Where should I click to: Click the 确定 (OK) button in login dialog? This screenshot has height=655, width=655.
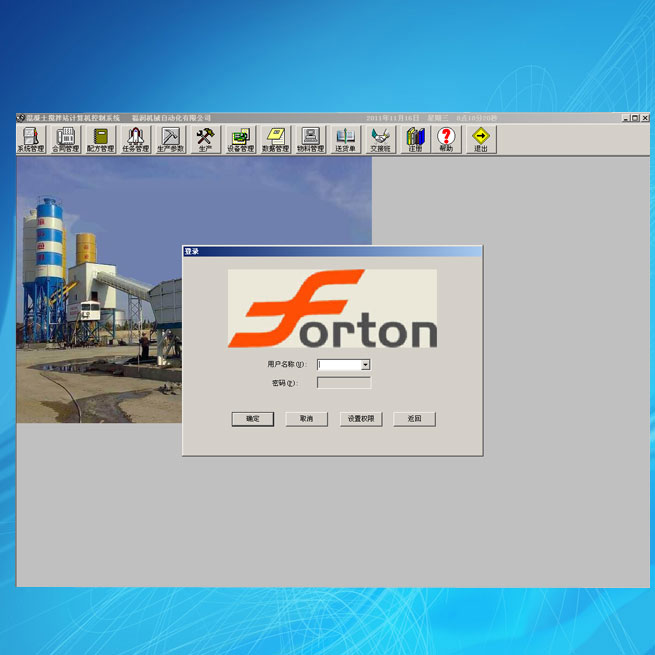click(253, 419)
